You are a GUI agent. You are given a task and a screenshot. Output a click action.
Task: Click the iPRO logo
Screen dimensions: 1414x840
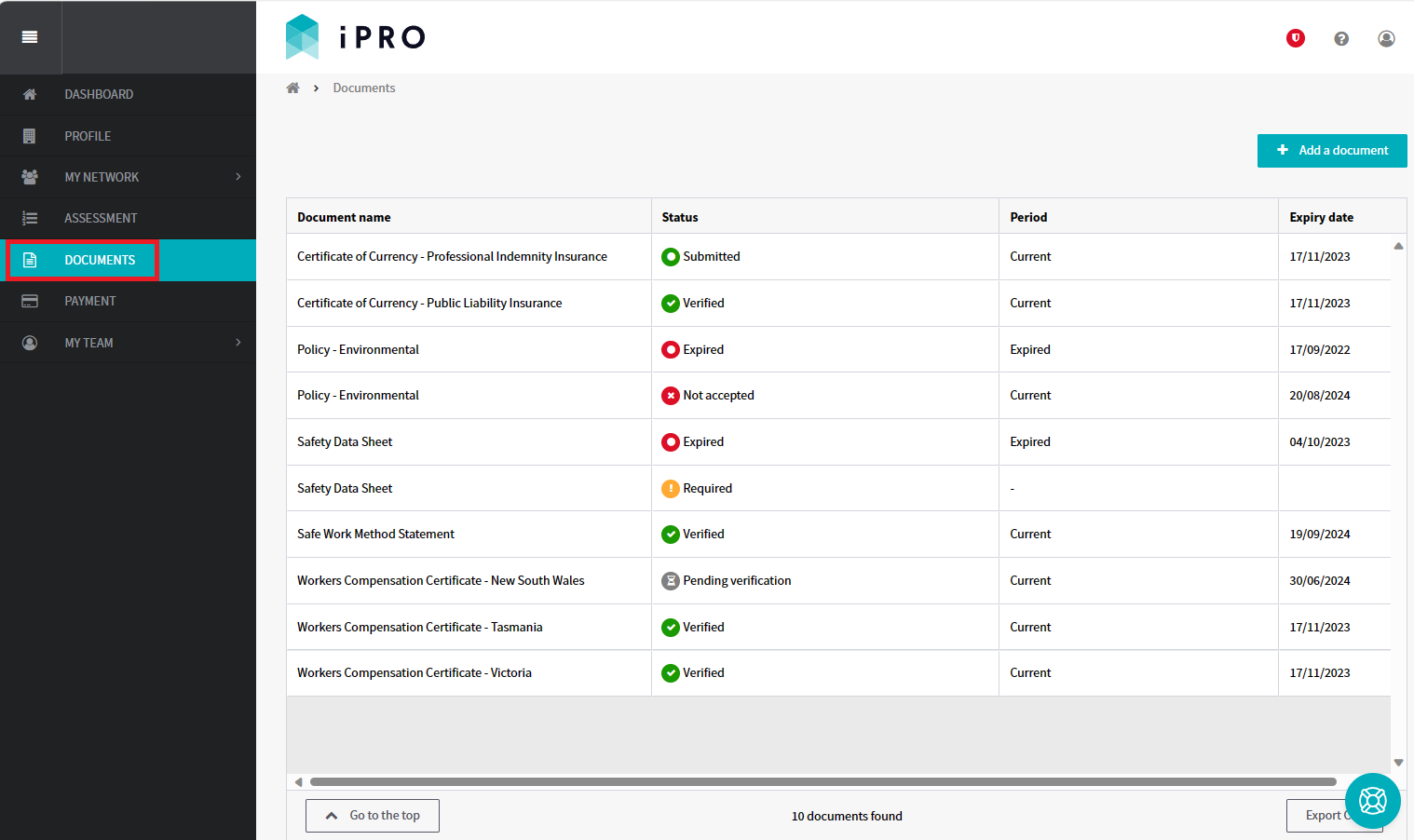click(x=355, y=37)
